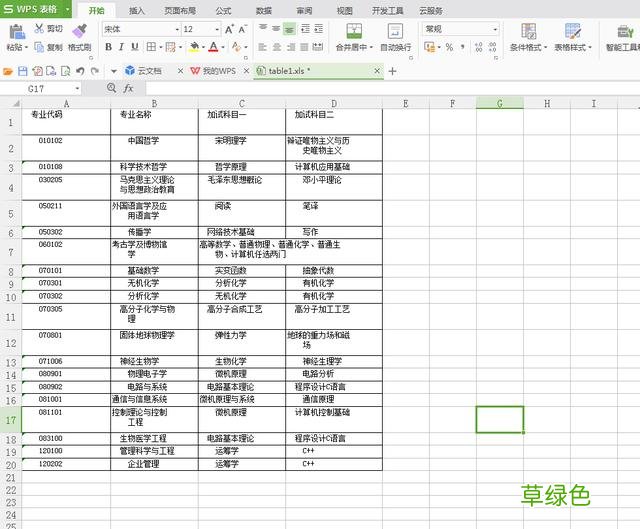The width and height of the screenshot is (640, 529).
Task: Click the Copy (复制) icon
Action: coord(39,47)
